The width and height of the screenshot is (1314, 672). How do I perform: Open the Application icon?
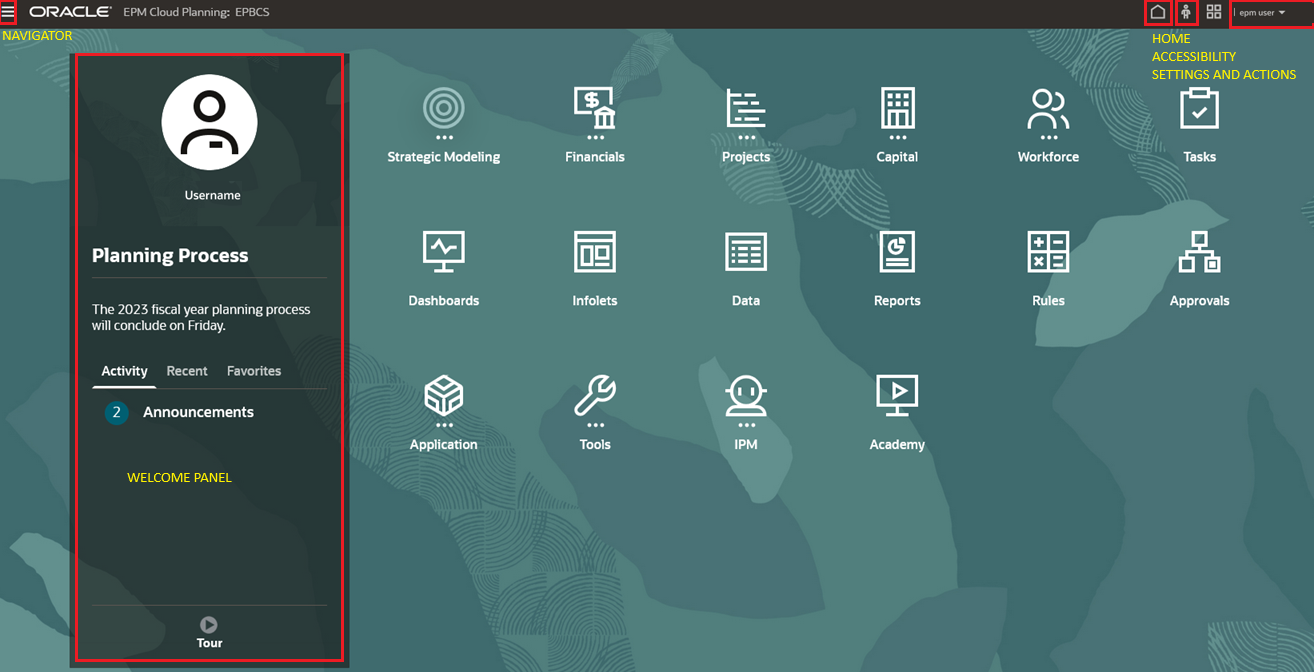pyautogui.click(x=444, y=396)
